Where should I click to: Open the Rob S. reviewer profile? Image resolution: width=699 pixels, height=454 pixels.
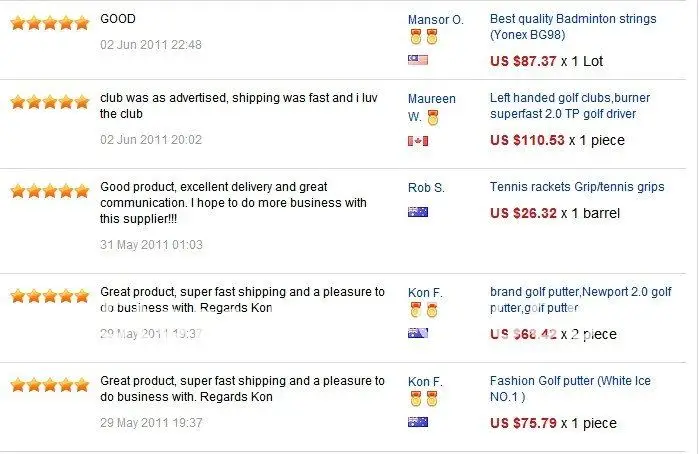pos(426,188)
